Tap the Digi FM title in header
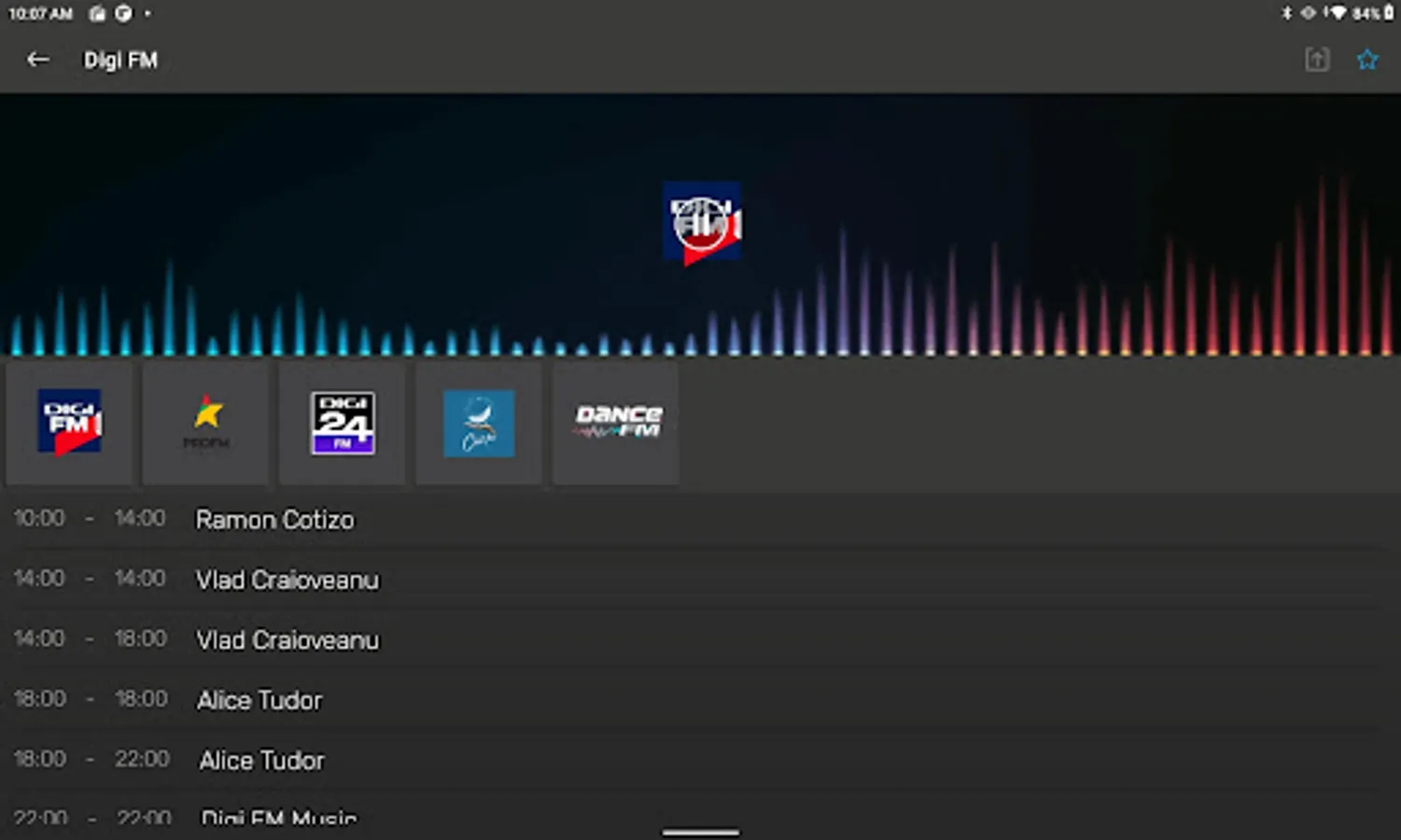The image size is (1401, 840). [x=120, y=61]
